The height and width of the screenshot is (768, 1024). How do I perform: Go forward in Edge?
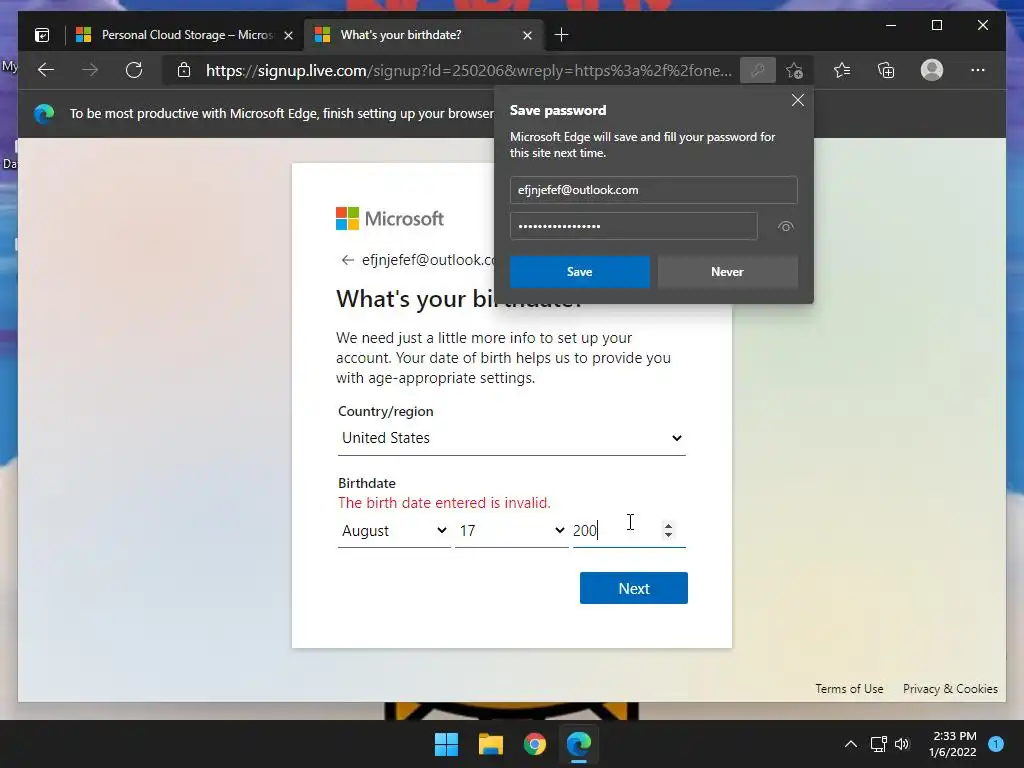tap(90, 70)
